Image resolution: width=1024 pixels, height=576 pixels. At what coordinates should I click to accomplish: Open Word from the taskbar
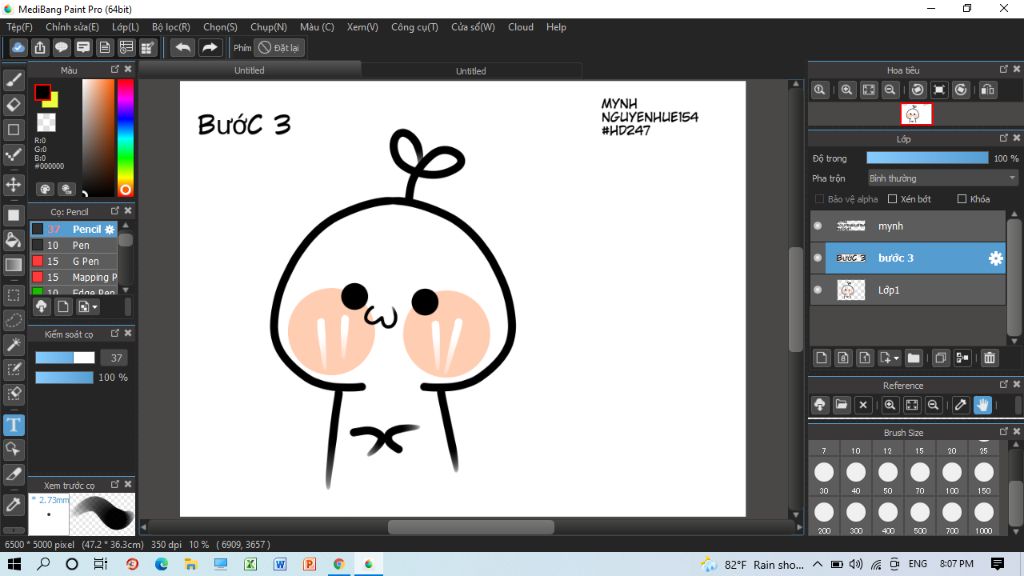pyautogui.click(x=280, y=564)
